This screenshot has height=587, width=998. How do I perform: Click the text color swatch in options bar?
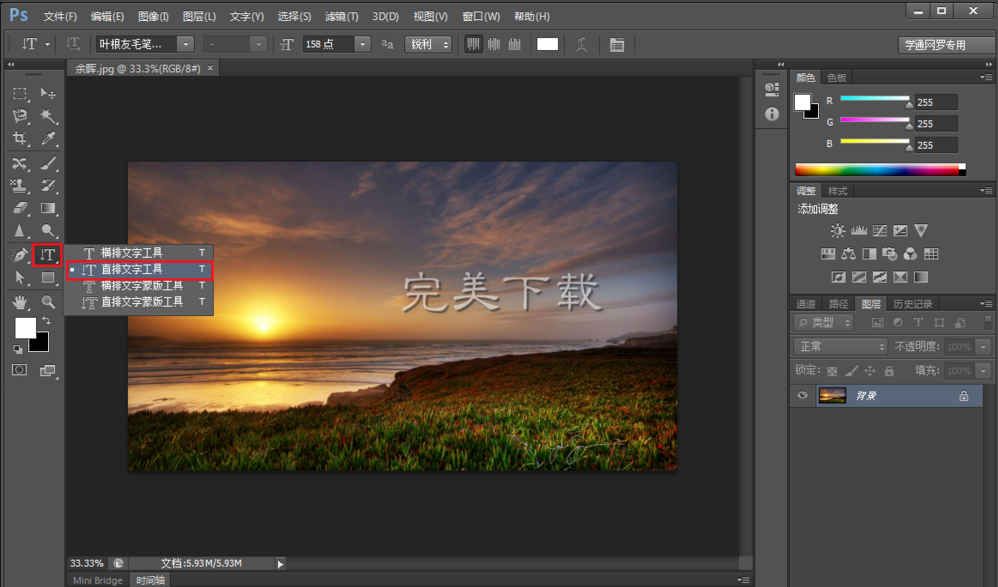pyautogui.click(x=547, y=44)
